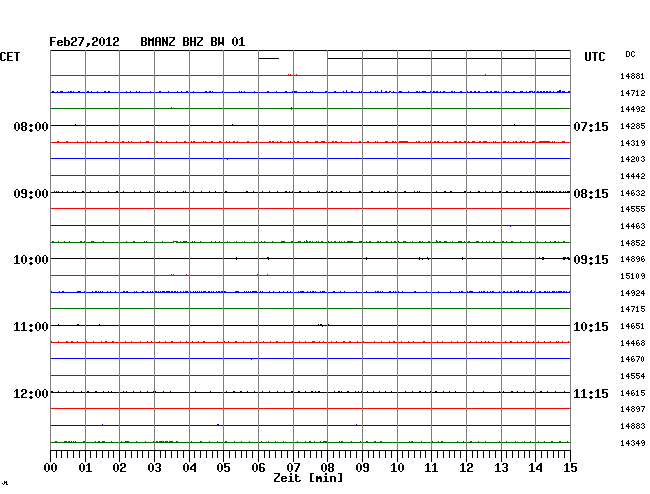Screen dimensions: 650x494
Task: Click DC value 14852
Action: pos(633,243)
